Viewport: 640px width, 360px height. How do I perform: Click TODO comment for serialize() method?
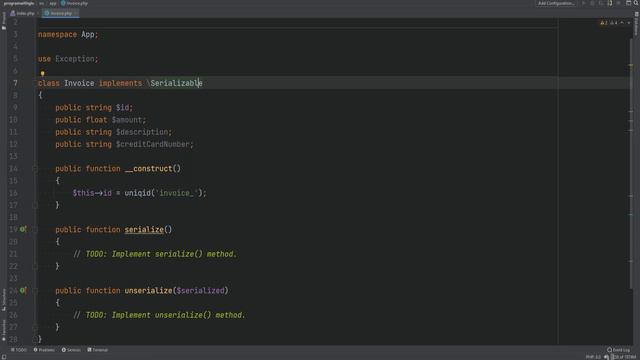(155, 254)
